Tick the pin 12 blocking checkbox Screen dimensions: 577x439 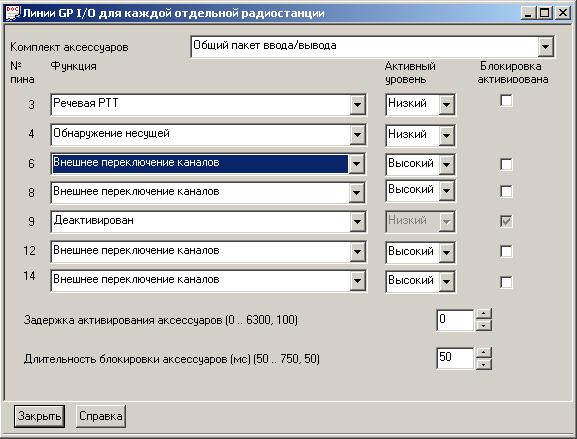(x=506, y=252)
